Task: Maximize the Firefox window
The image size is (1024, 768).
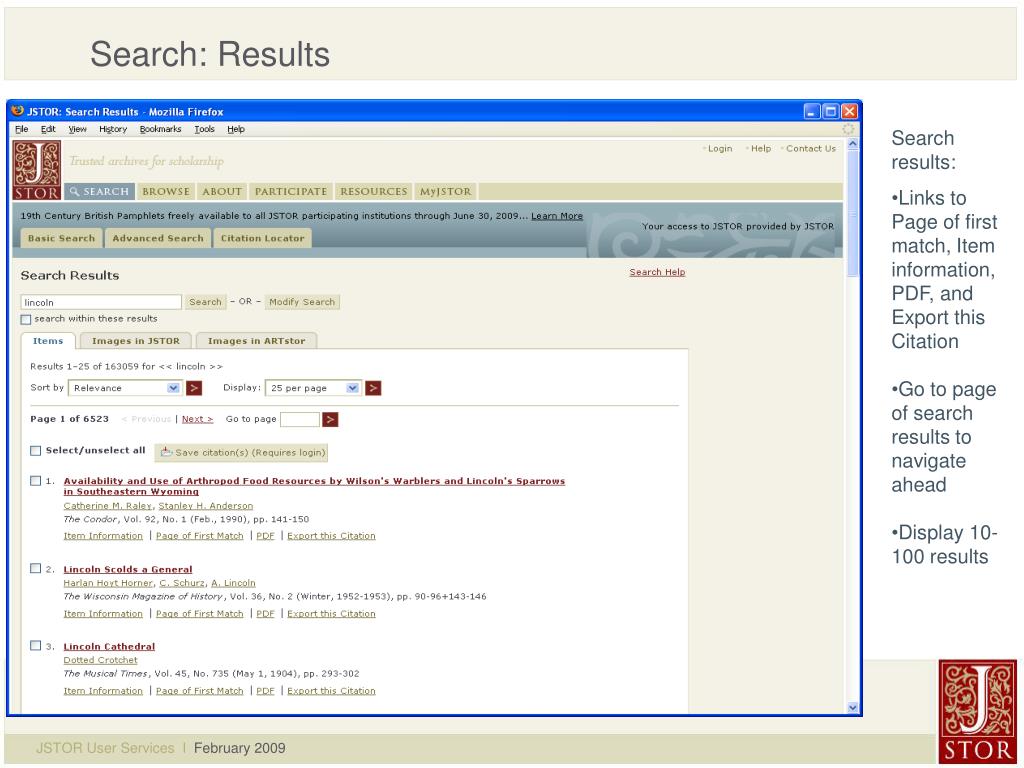Action: pyautogui.click(x=830, y=112)
